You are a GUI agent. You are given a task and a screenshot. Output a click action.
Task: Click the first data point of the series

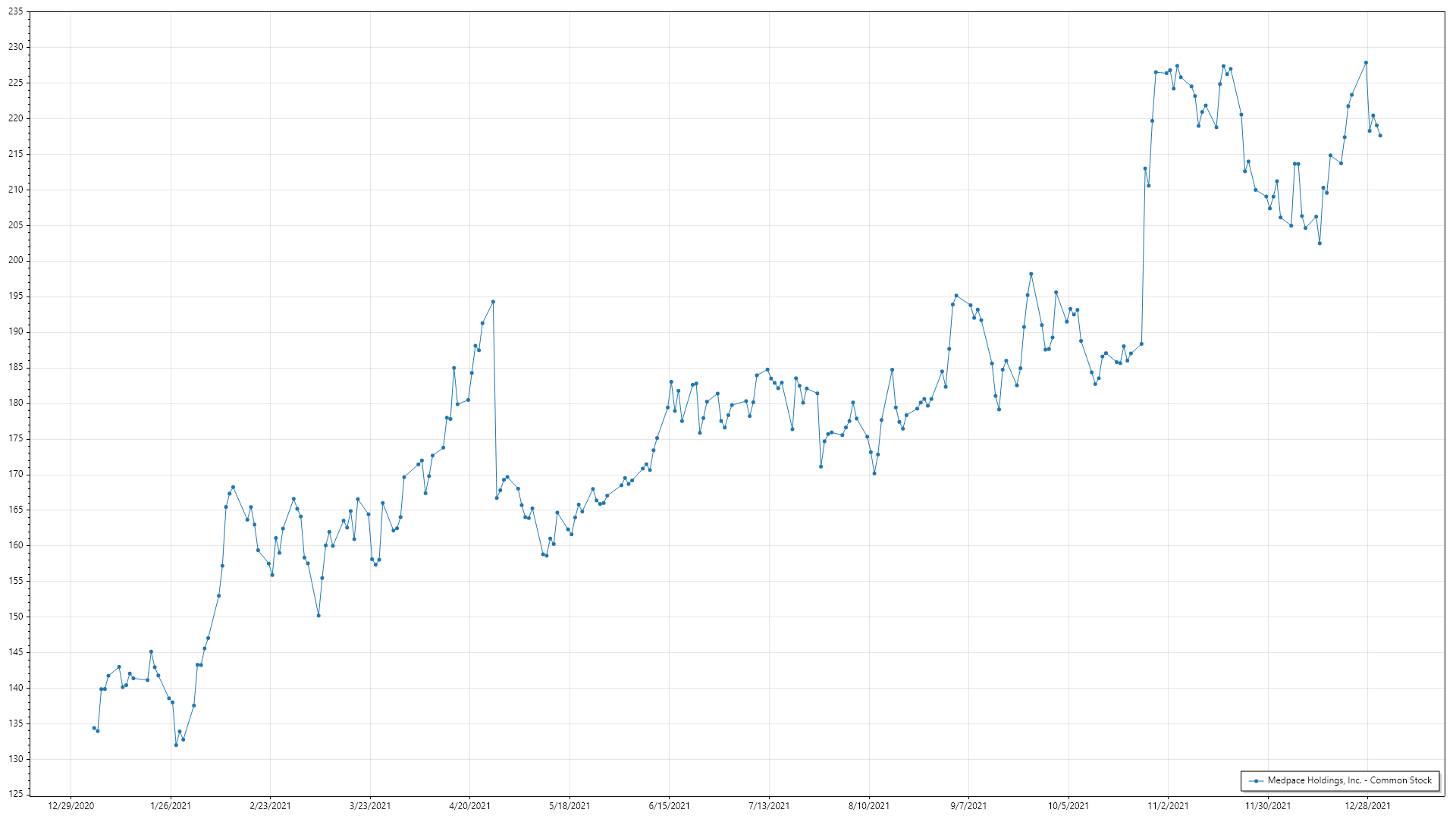tap(94, 728)
